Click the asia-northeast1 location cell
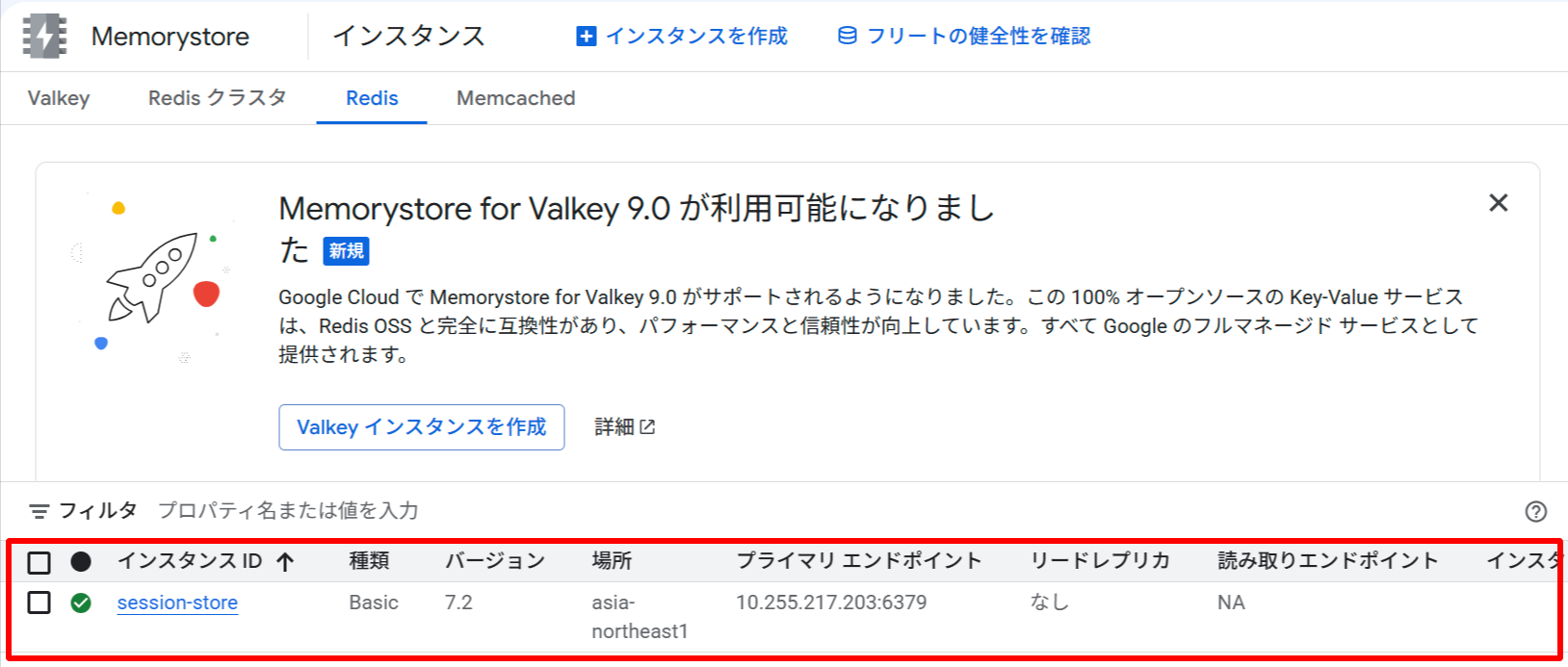This screenshot has height=667, width=1568. point(640,617)
